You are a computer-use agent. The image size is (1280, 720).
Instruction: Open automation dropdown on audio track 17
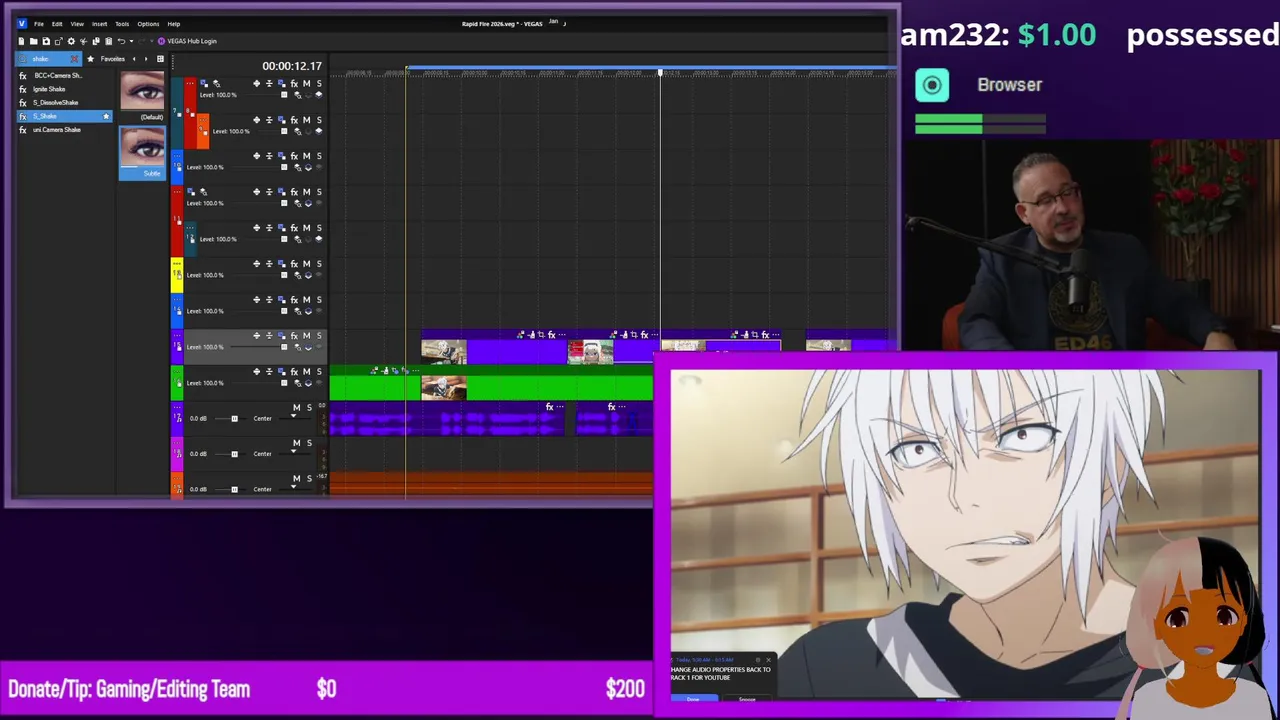[293, 416]
